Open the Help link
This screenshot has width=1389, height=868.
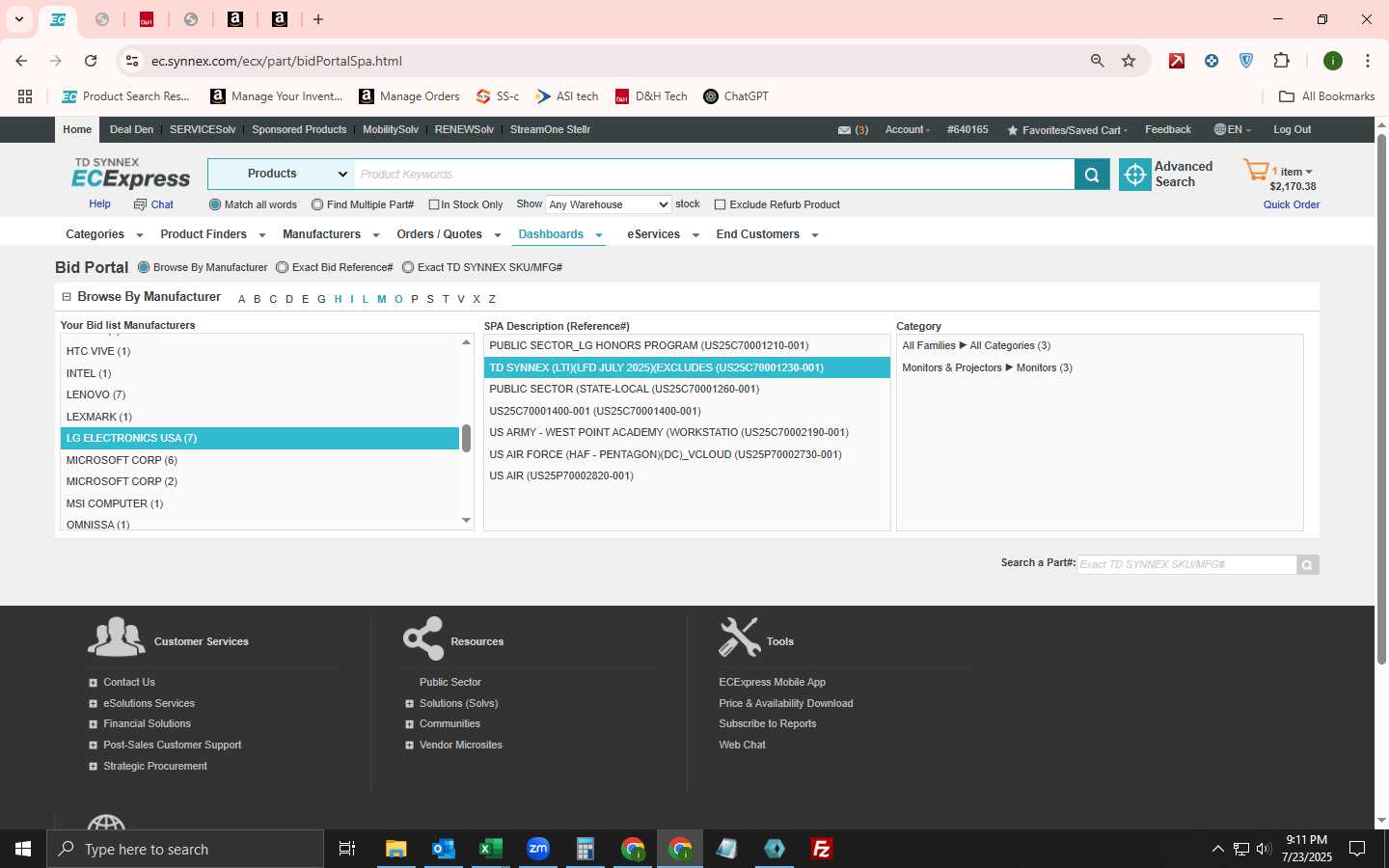tap(99, 204)
